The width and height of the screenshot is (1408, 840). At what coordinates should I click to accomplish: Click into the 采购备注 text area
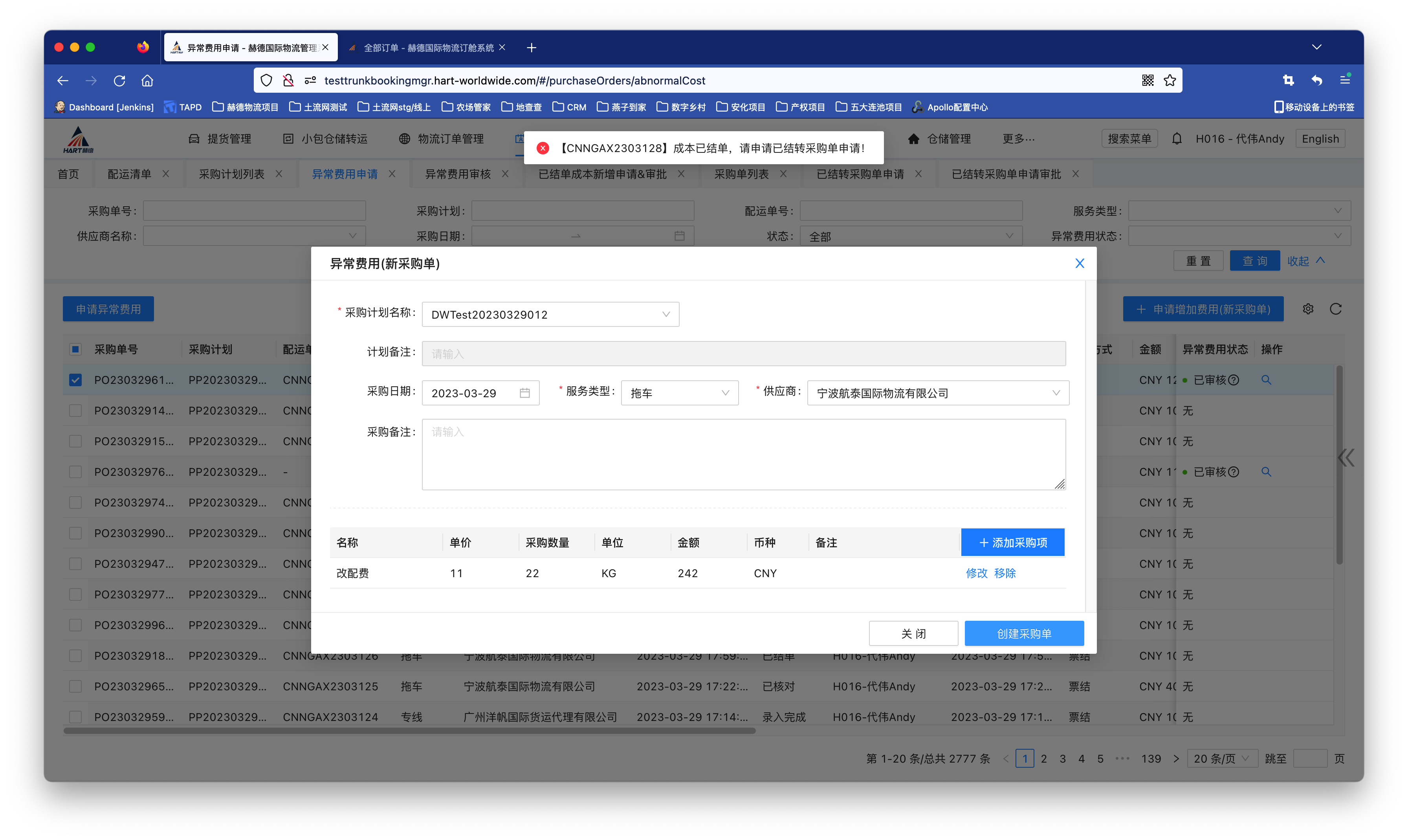click(x=743, y=455)
